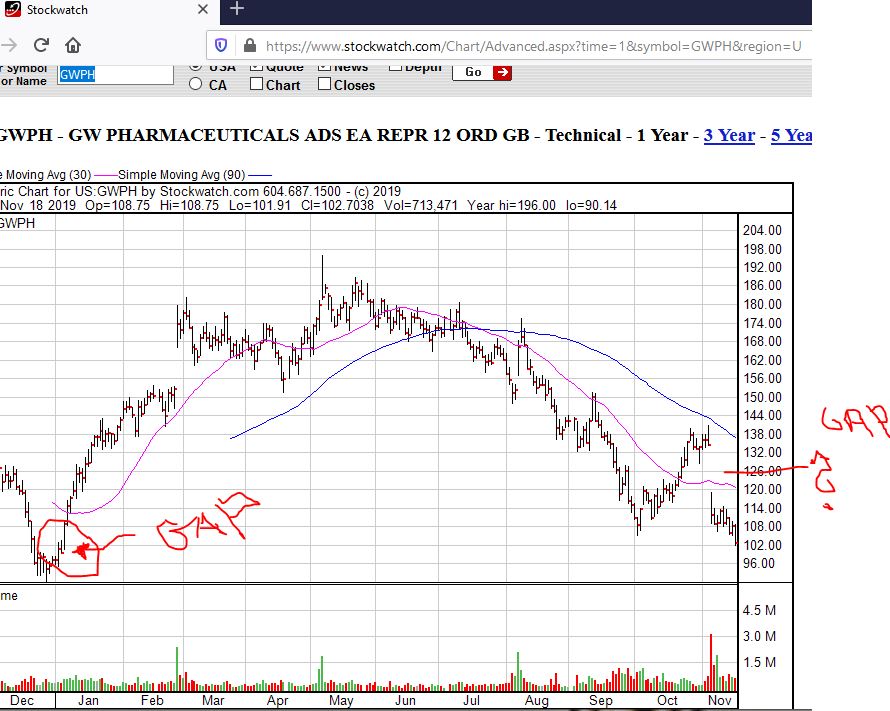
Task: Uncheck the News checkbox
Action: [x=322, y=66]
